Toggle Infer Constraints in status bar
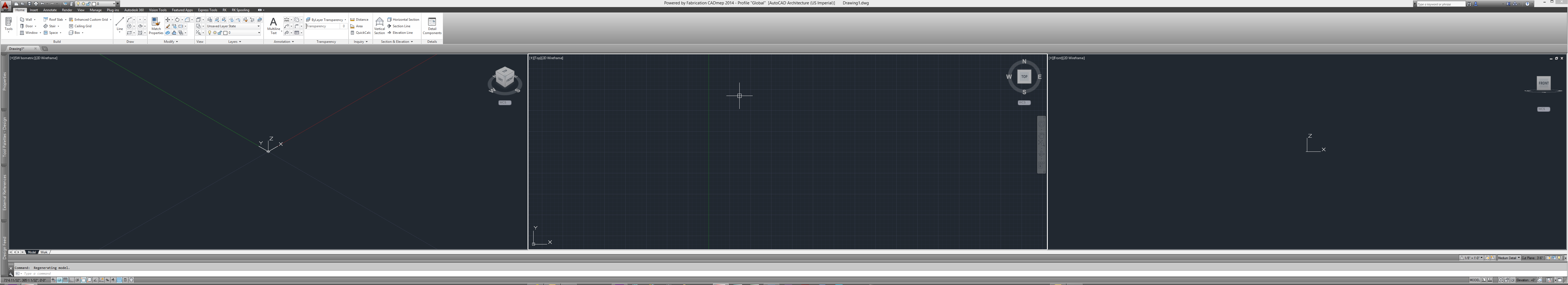This screenshot has height=285, width=1568. pyautogui.click(x=54, y=280)
